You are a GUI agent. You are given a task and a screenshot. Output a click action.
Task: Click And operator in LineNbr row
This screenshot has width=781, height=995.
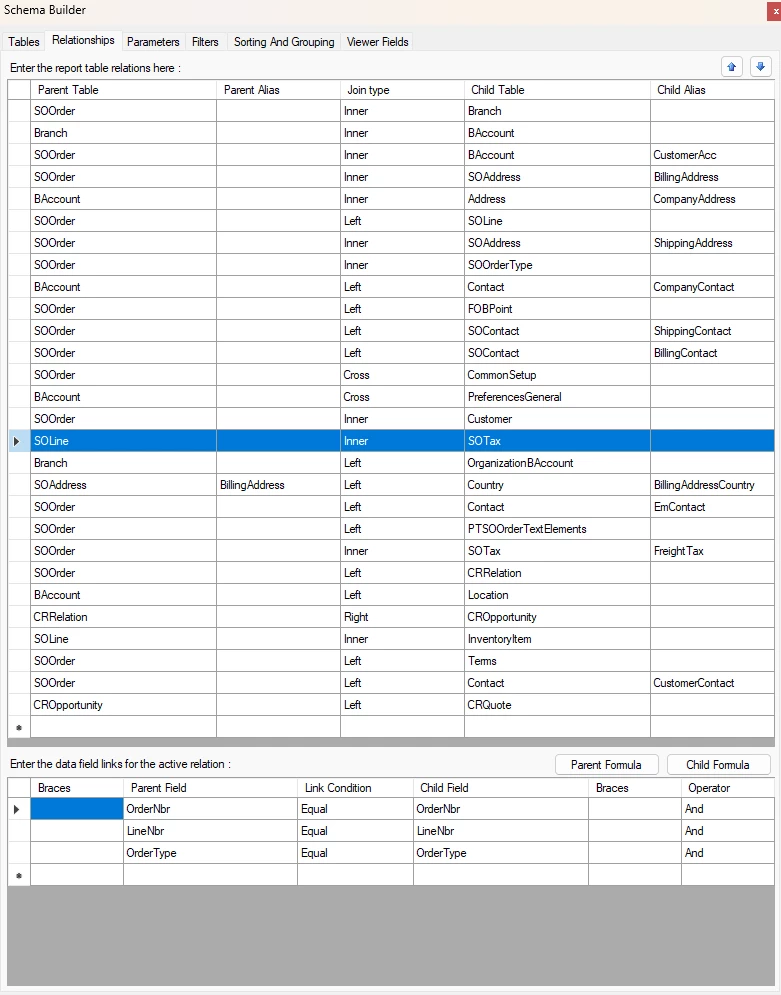728,831
